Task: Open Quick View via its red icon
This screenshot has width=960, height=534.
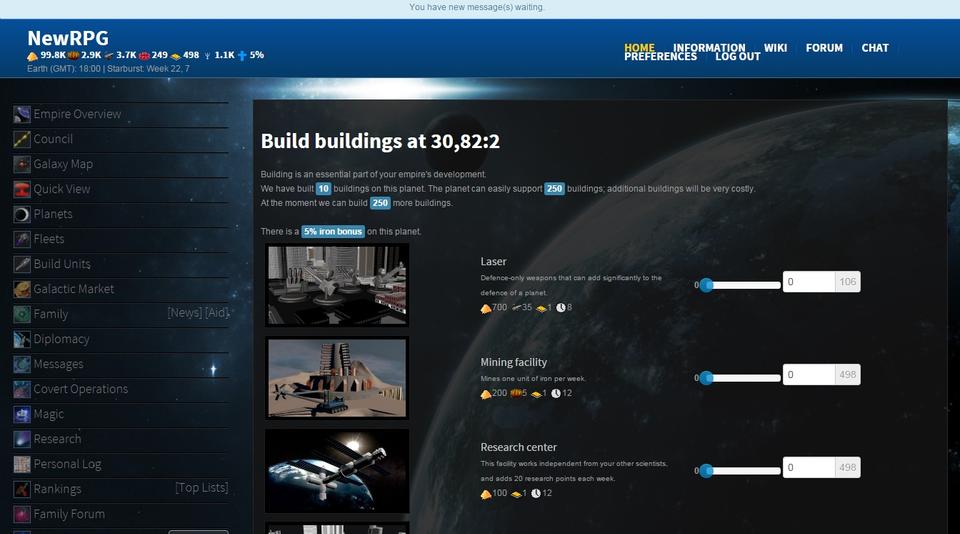Action: [22, 189]
